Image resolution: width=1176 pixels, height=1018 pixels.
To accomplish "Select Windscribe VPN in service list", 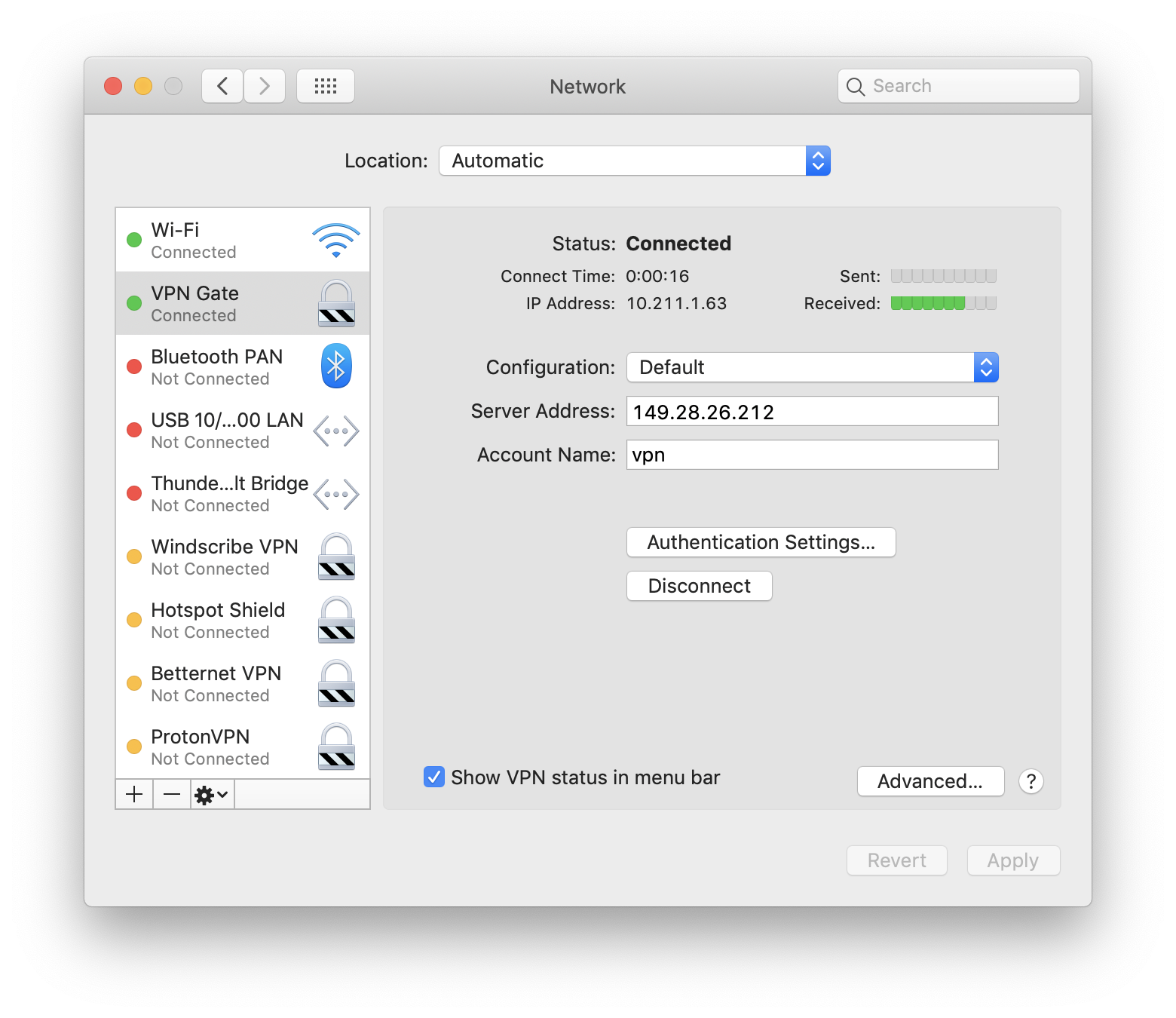I will pos(225,557).
